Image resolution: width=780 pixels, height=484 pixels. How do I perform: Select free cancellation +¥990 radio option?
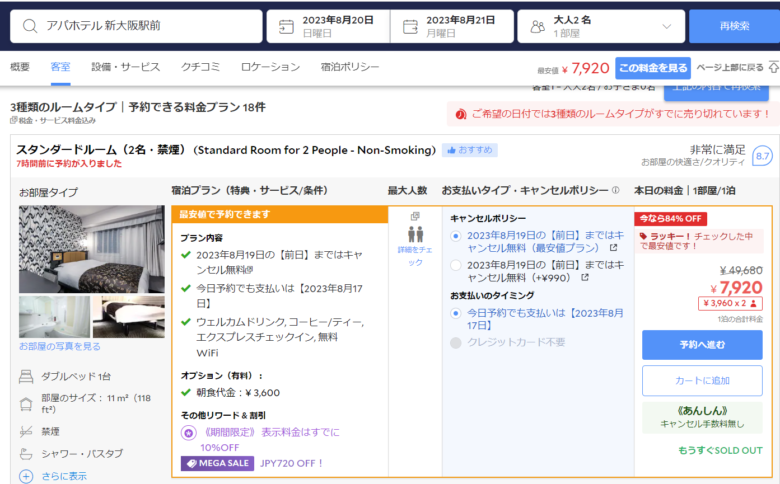pos(457,266)
